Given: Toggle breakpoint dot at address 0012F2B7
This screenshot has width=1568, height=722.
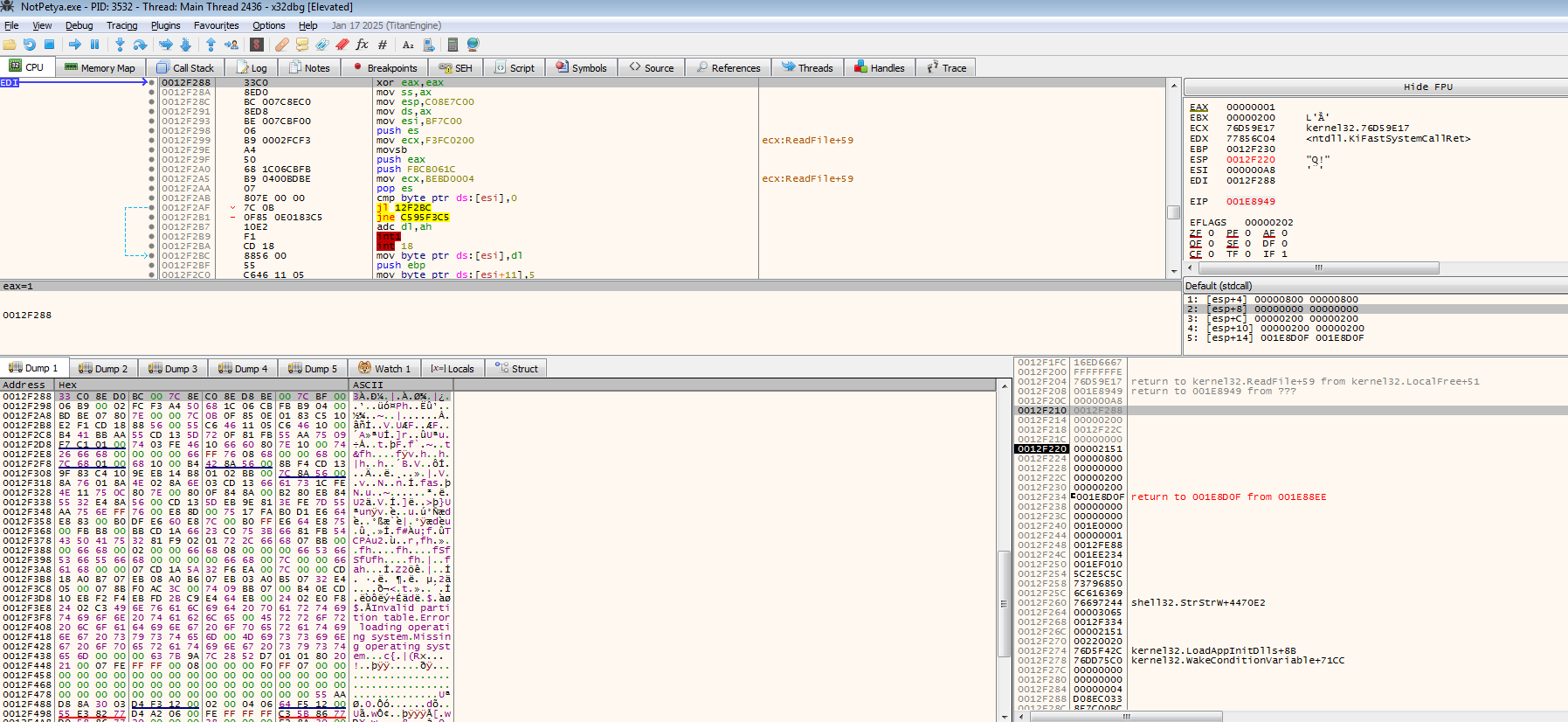Looking at the screenshot, I should 152,226.
